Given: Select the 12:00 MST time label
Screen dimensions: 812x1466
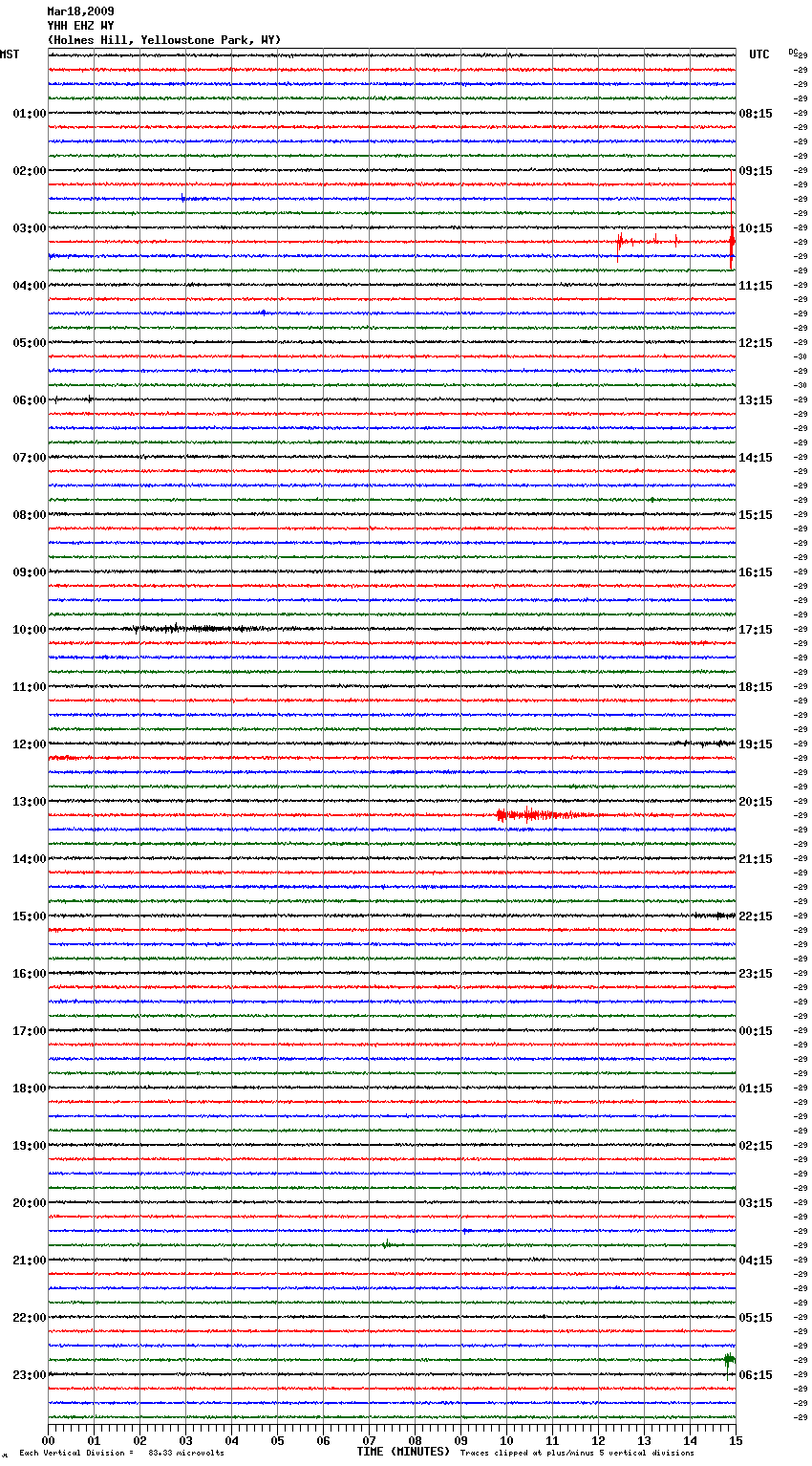Looking at the screenshot, I should 30,744.
